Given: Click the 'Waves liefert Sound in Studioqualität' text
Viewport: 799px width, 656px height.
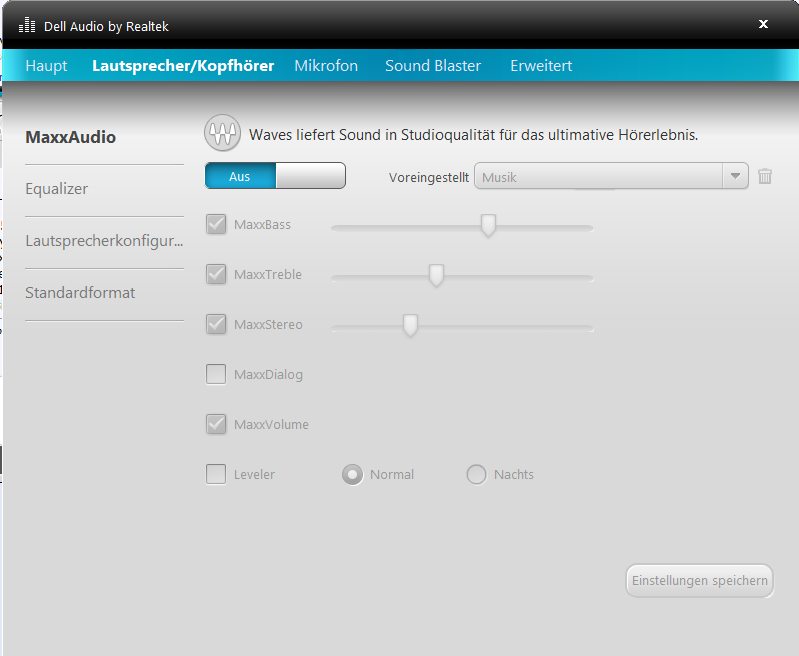Looking at the screenshot, I should [x=473, y=135].
